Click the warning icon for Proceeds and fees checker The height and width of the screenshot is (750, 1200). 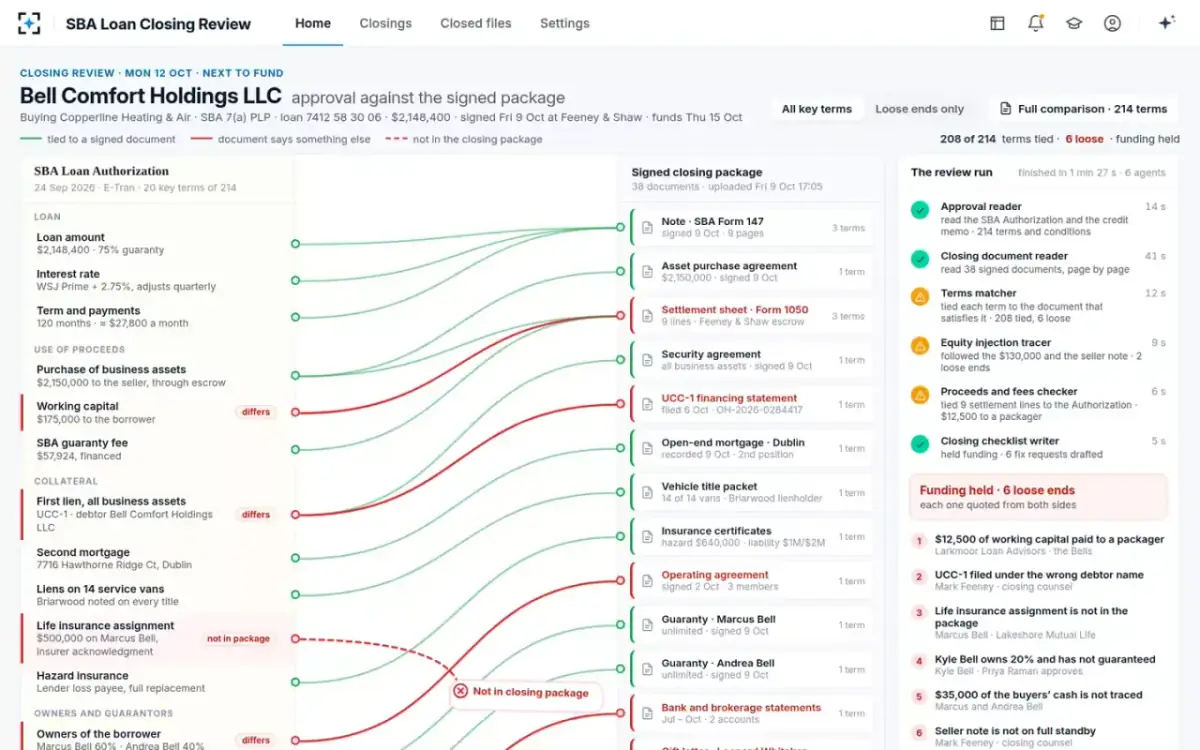920,395
